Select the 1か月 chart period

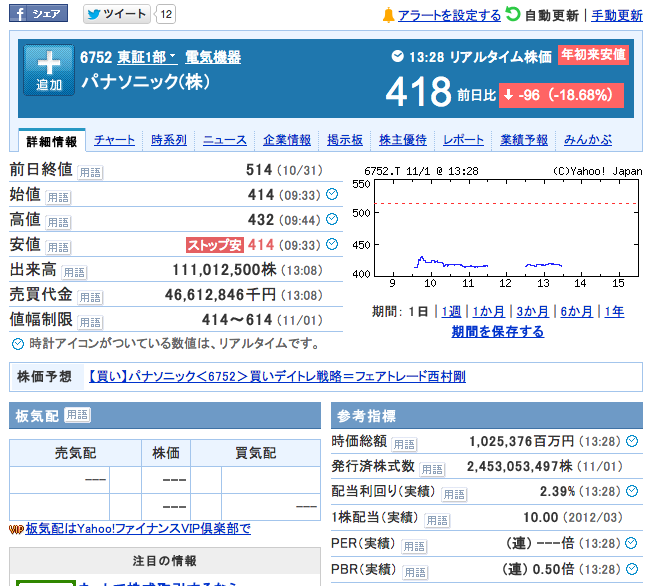(488, 312)
